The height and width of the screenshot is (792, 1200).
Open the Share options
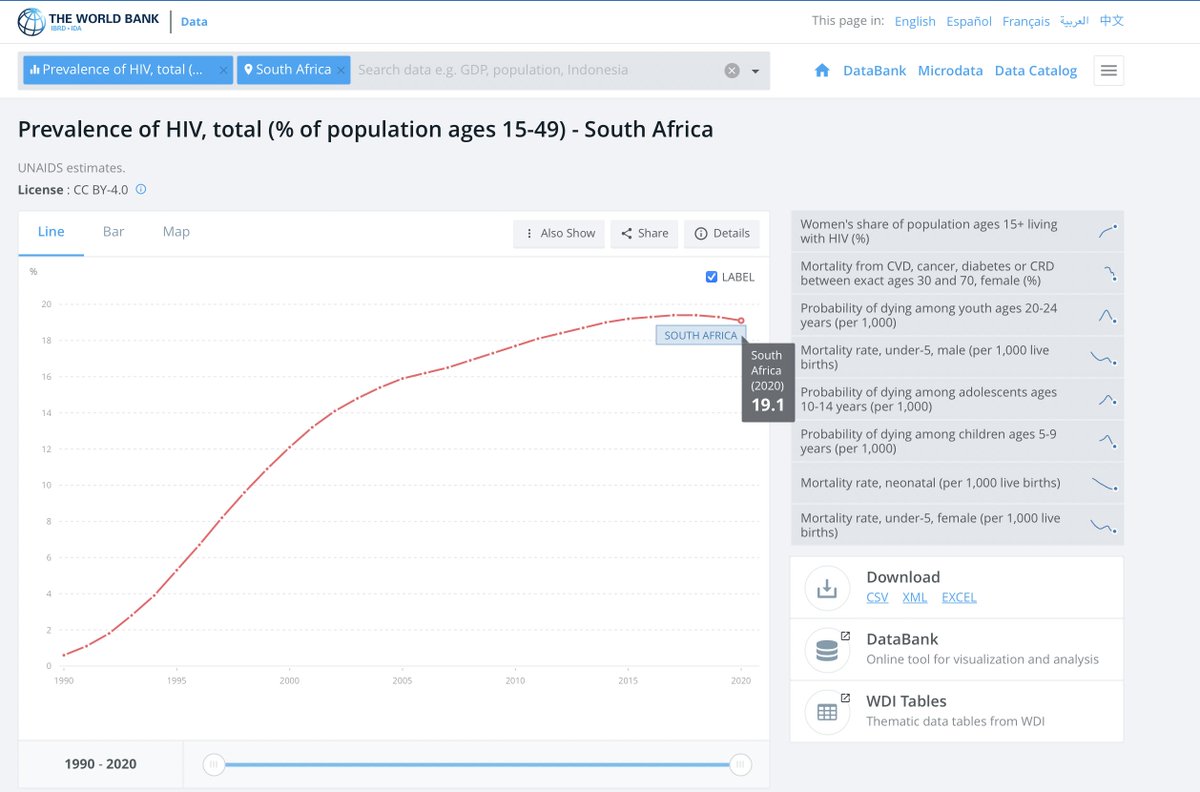click(644, 233)
